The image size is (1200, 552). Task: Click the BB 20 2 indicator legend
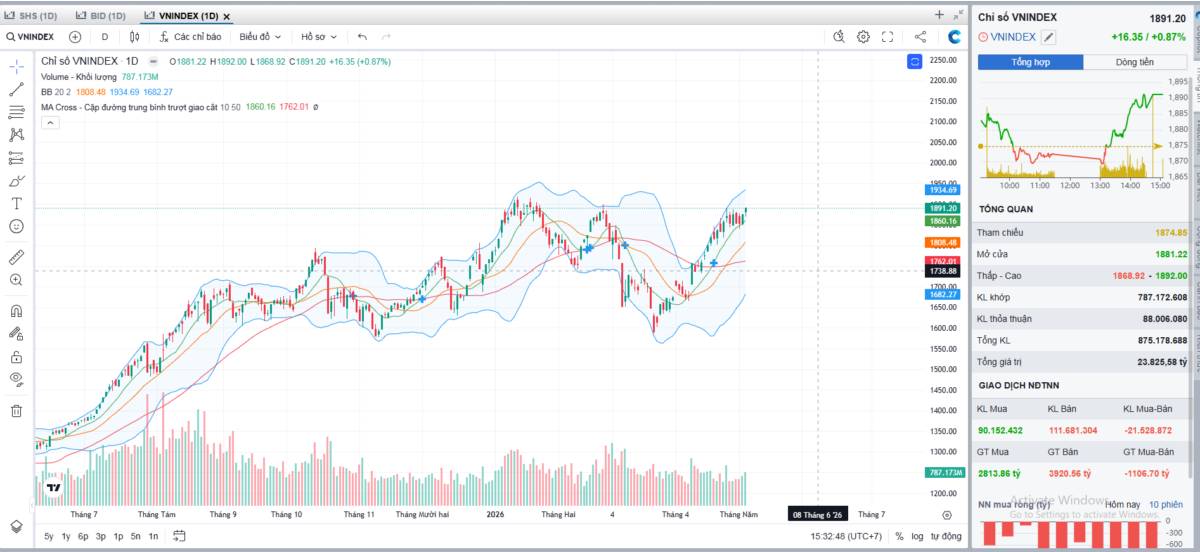click(x=56, y=92)
